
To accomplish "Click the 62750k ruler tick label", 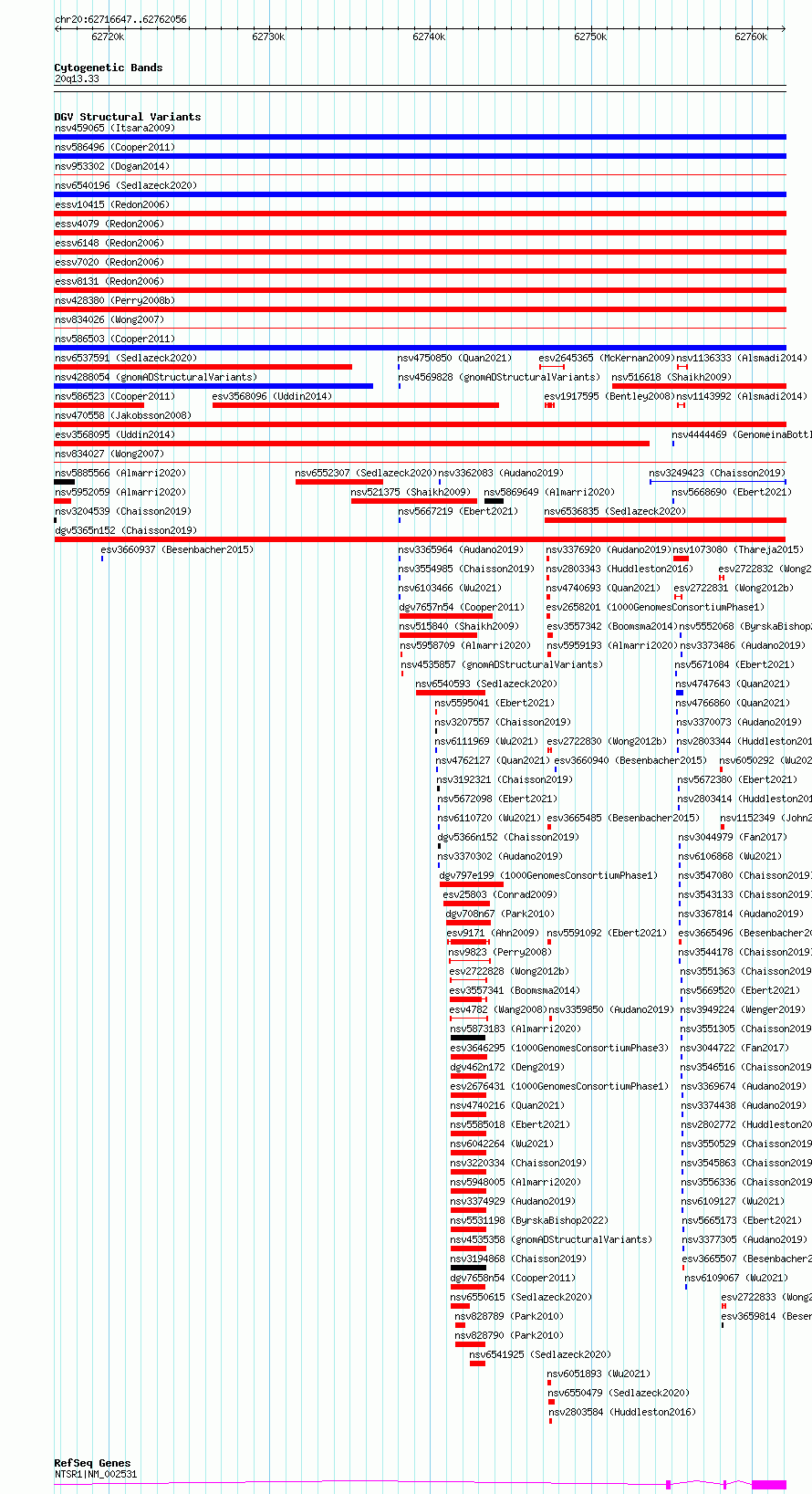I will click(x=590, y=37).
